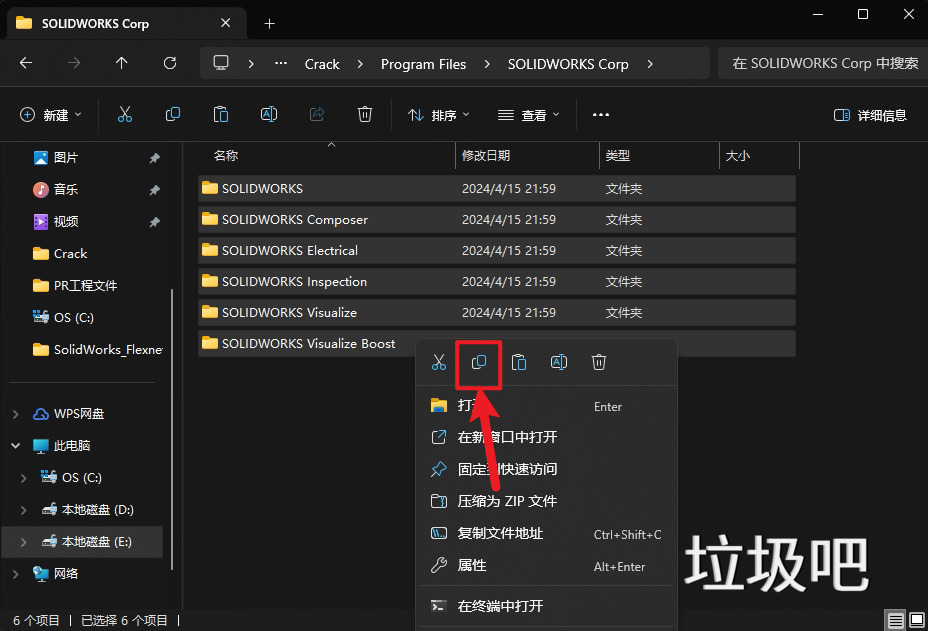This screenshot has height=631, width=928.
Task: Click the 详细信息 details pane button
Action: coord(869,114)
